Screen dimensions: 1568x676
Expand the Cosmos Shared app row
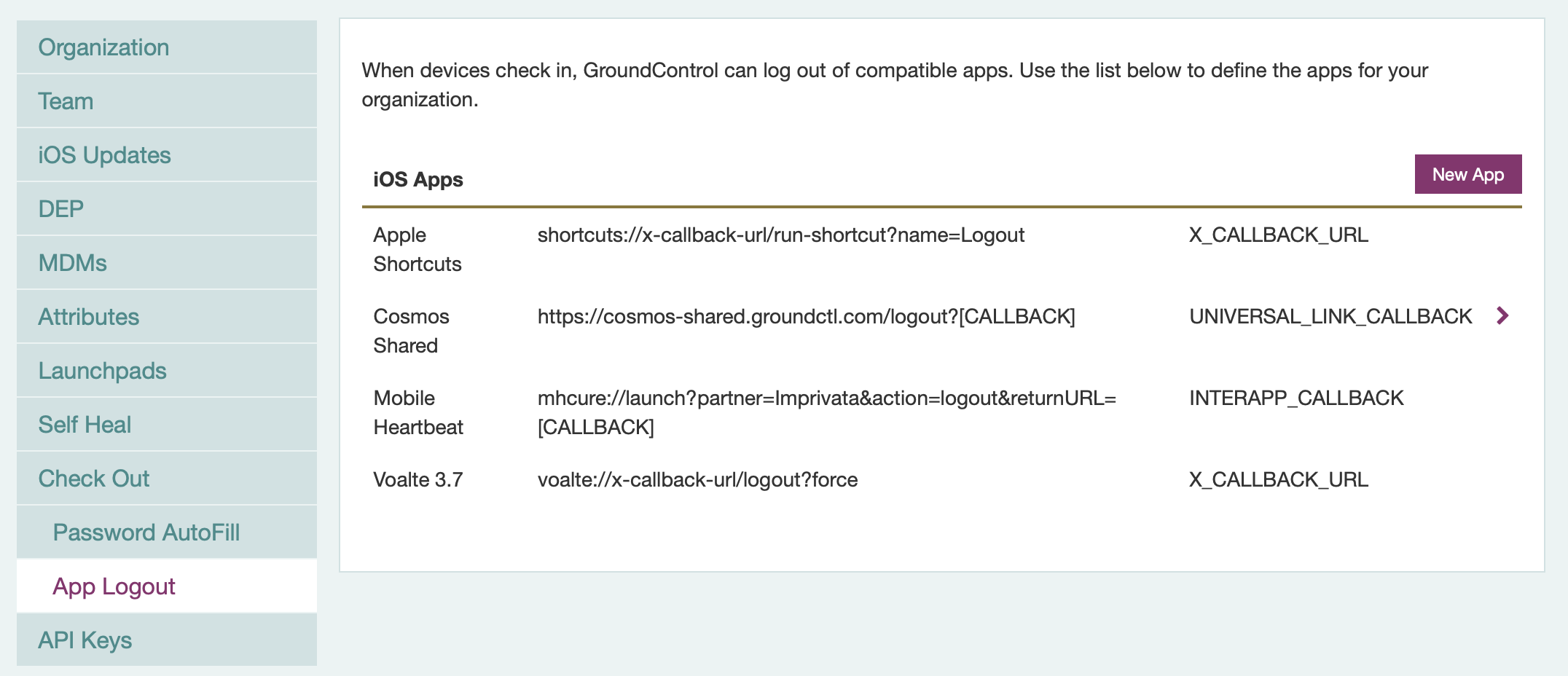click(x=1502, y=316)
